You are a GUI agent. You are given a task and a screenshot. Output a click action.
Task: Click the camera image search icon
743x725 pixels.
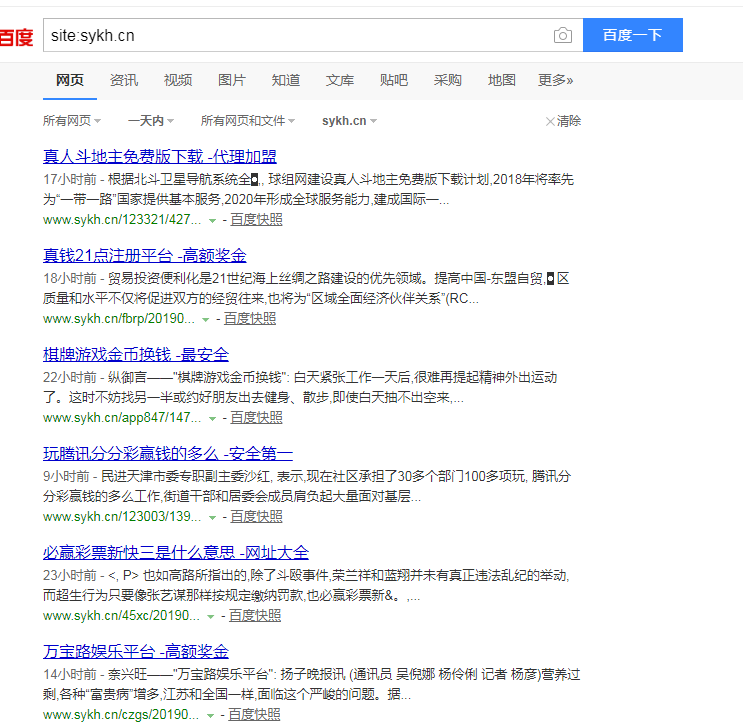tap(562, 35)
